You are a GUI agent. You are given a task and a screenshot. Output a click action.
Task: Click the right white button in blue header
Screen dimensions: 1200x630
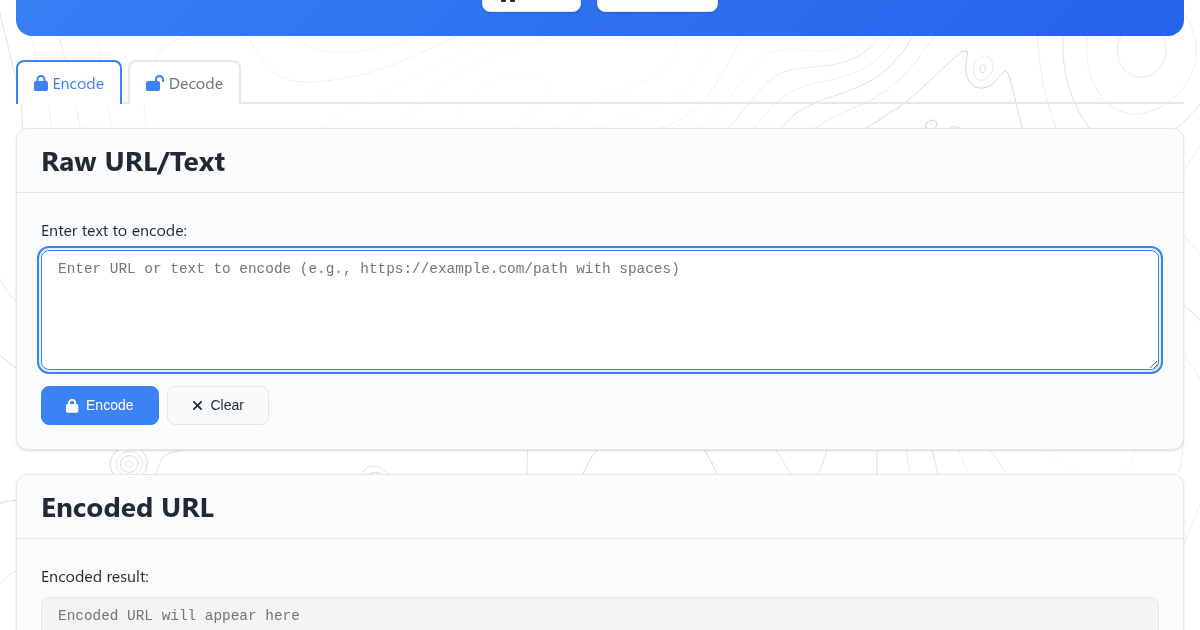click(x=657, y=4)
